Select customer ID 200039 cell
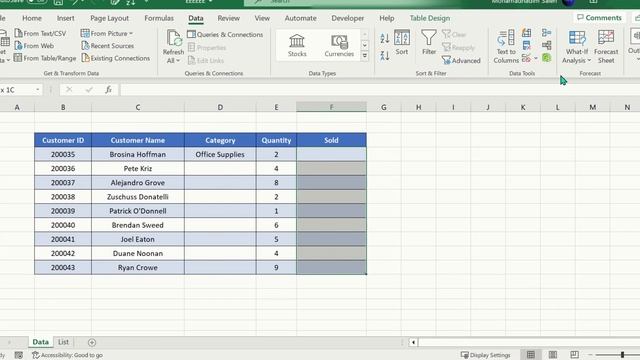Image resolution: width=640 pixels, height=360 pixels. coord(63,211)
